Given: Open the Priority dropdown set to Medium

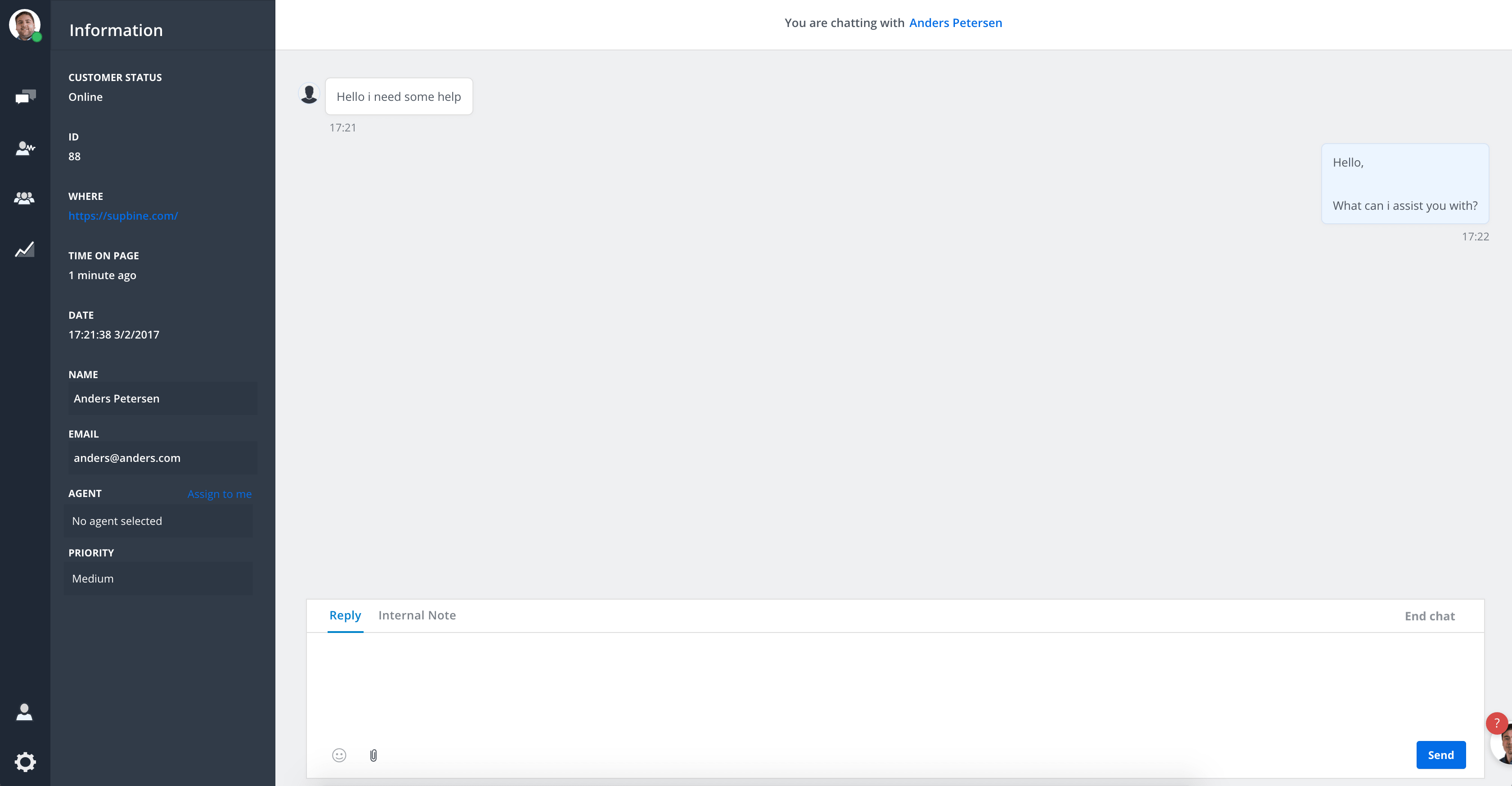Looking at the screenshot, I should (158, 578).
